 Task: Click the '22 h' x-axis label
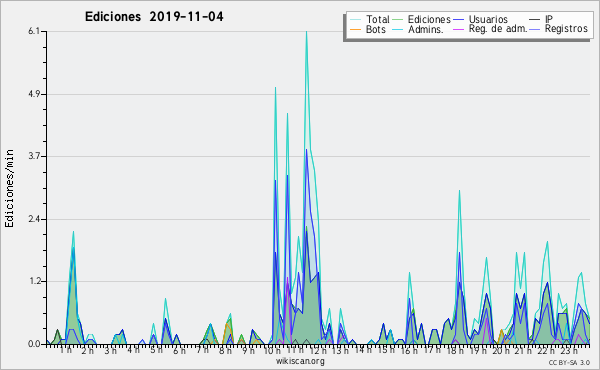click(546, 350)
